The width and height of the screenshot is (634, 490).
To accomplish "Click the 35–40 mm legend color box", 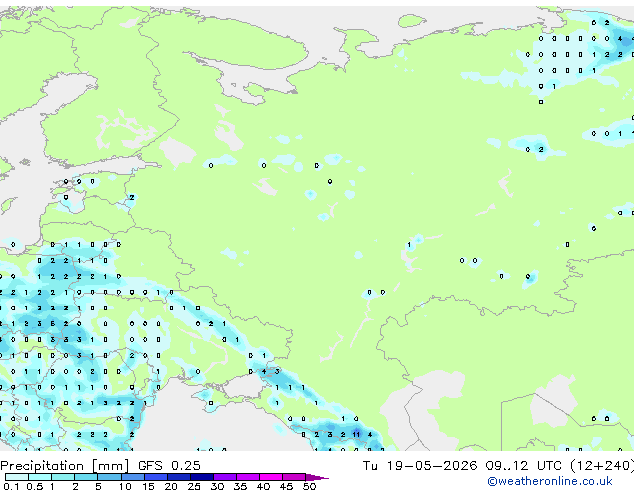I will click(248, 477).
